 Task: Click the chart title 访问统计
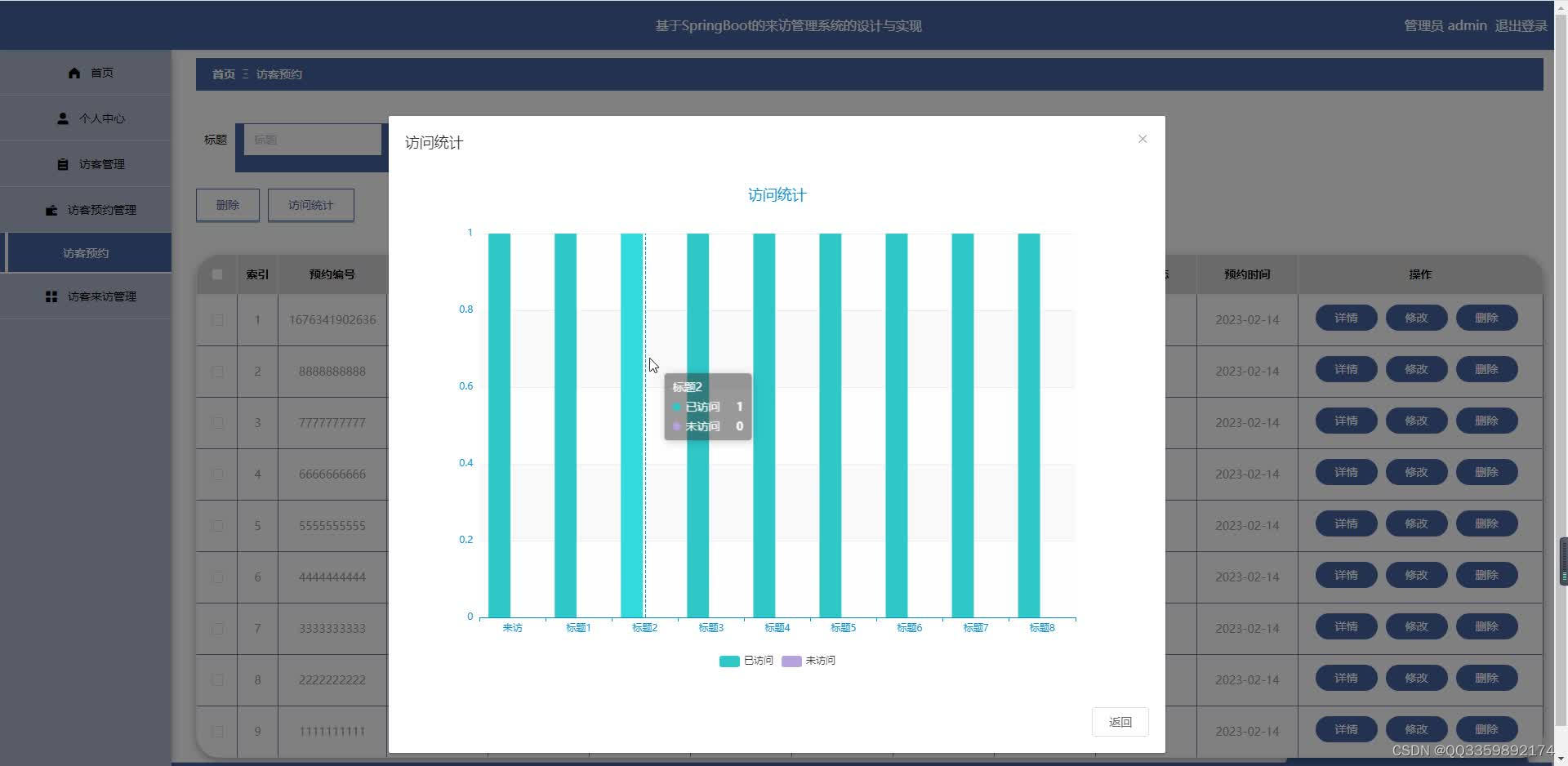tap(777, 195)
